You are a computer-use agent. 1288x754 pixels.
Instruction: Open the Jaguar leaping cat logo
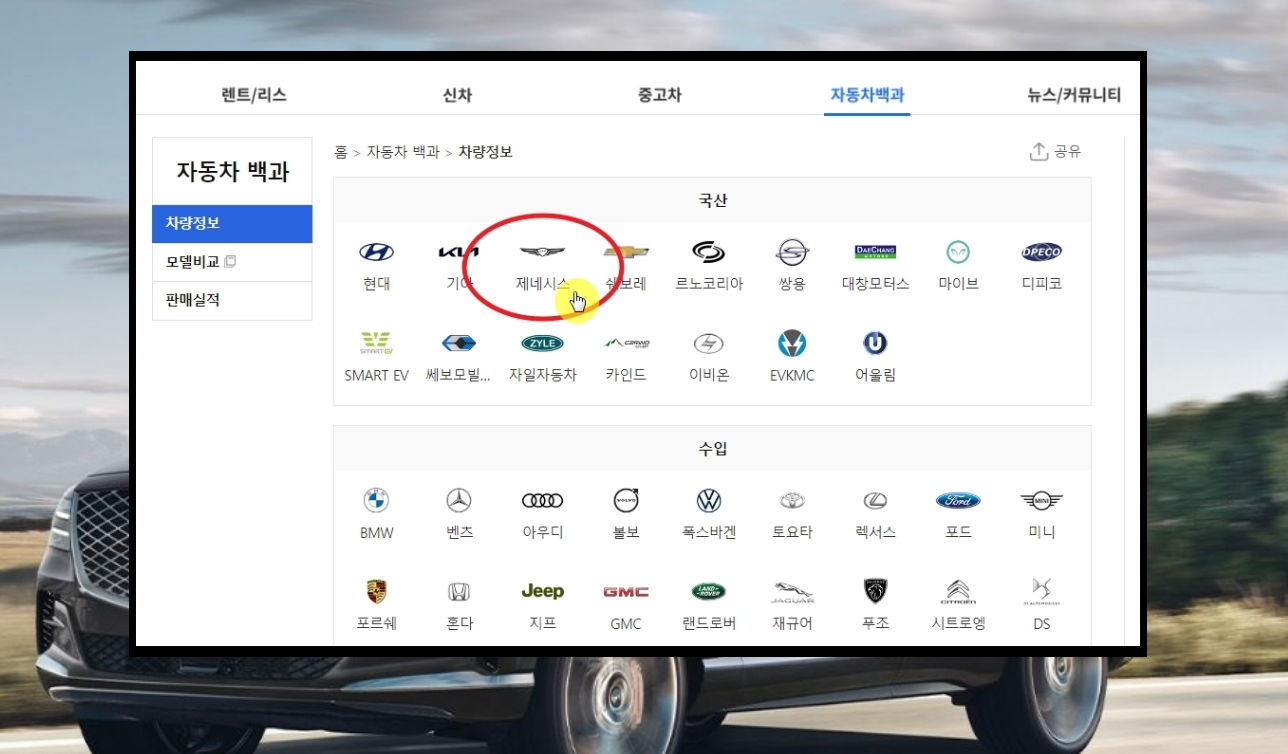pyautogui.click(x=792, y=592)
